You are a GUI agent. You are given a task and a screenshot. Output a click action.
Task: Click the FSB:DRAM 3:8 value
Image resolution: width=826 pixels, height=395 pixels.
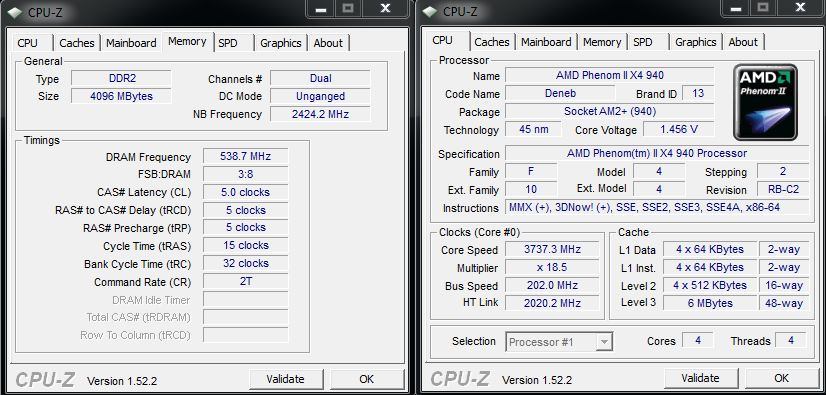tap(246, 174)
